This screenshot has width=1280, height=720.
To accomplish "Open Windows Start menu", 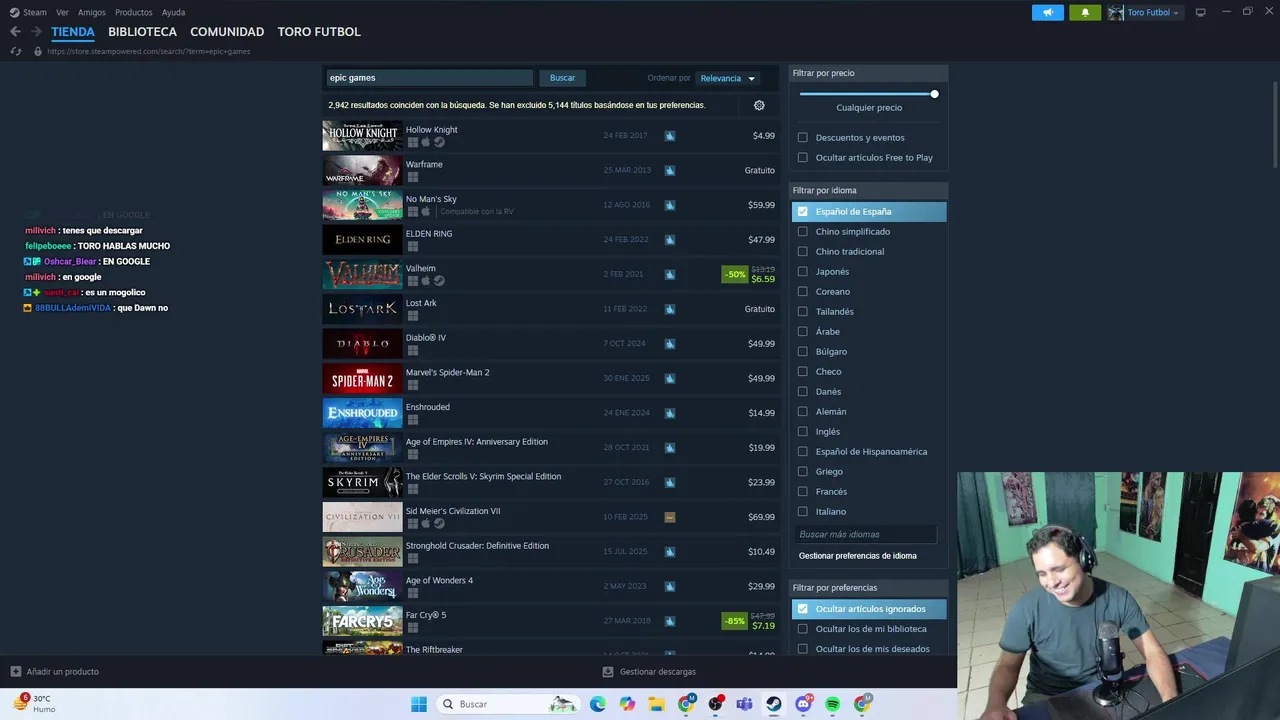I will coord(419,704).
